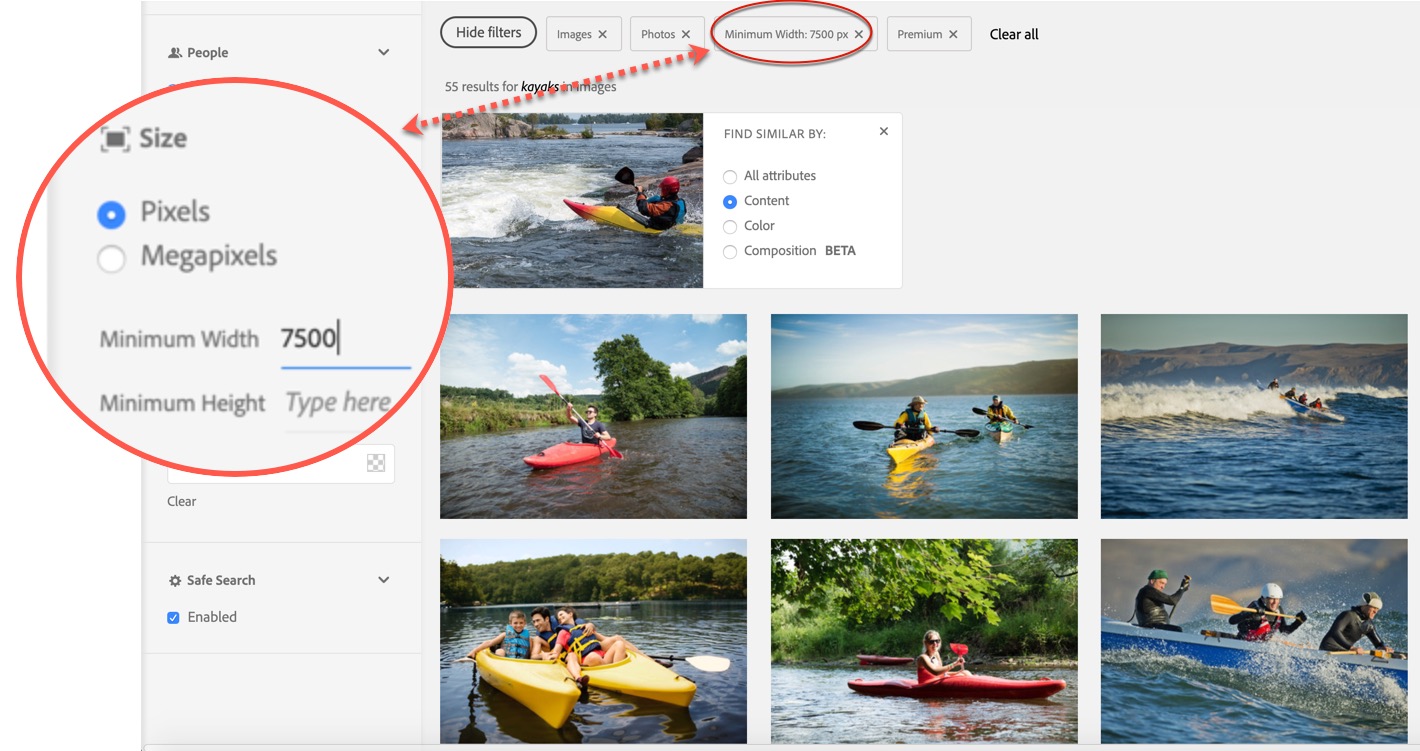Screen dimensions: 1420x751
Task: Click the Clear all filters link
Action: point(1013,34)
